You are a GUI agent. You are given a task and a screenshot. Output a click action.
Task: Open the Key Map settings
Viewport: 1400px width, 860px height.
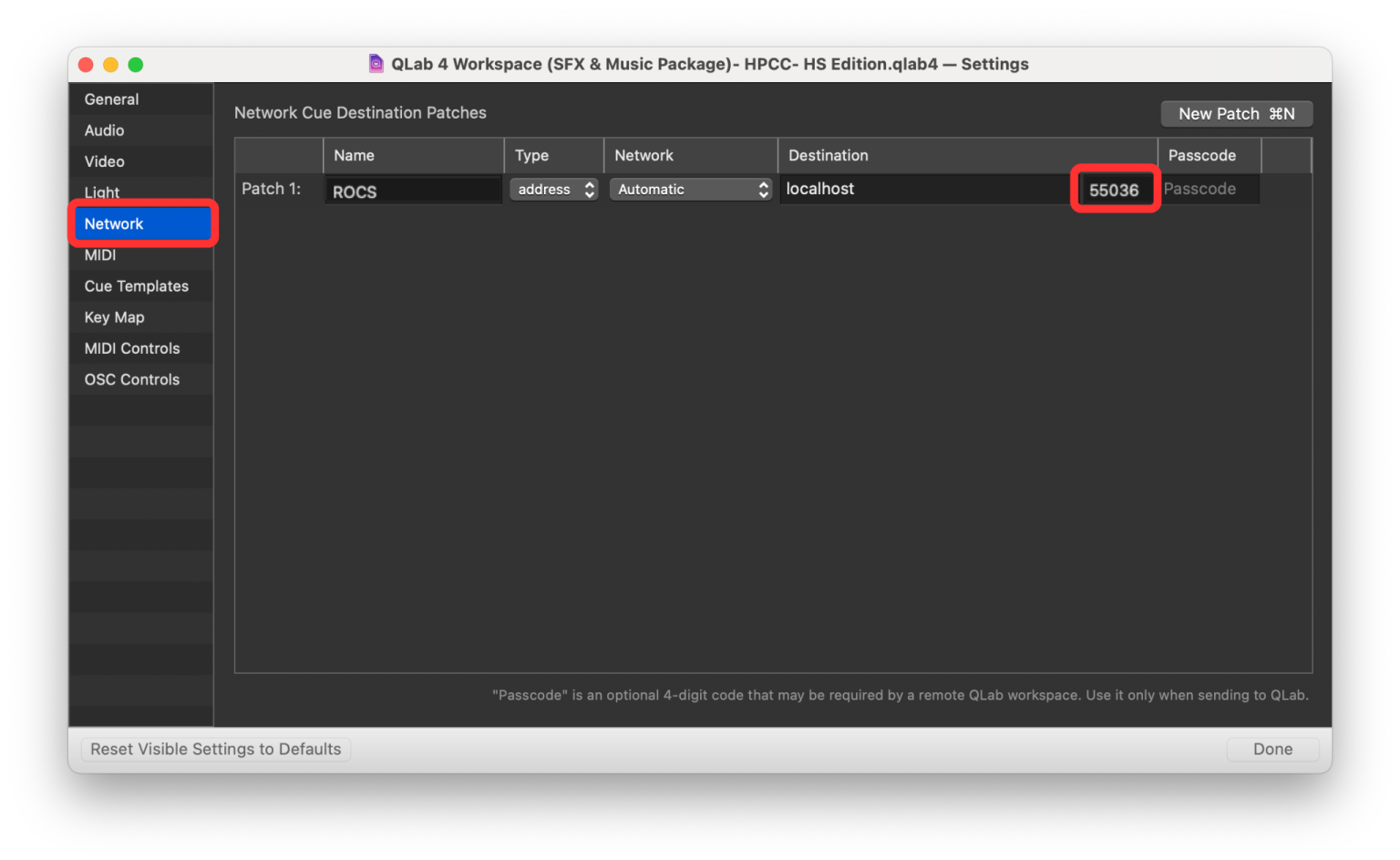pos(114,316)
